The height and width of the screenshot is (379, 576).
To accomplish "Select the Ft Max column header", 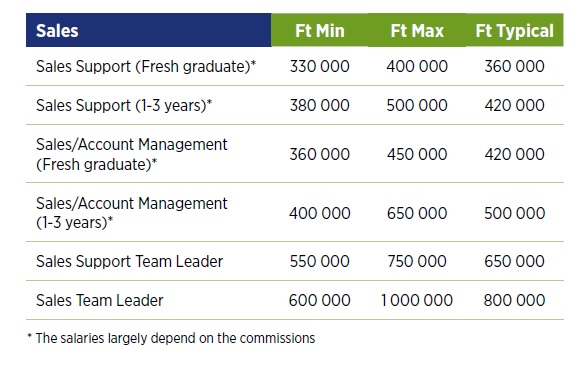I will (417, 30).
